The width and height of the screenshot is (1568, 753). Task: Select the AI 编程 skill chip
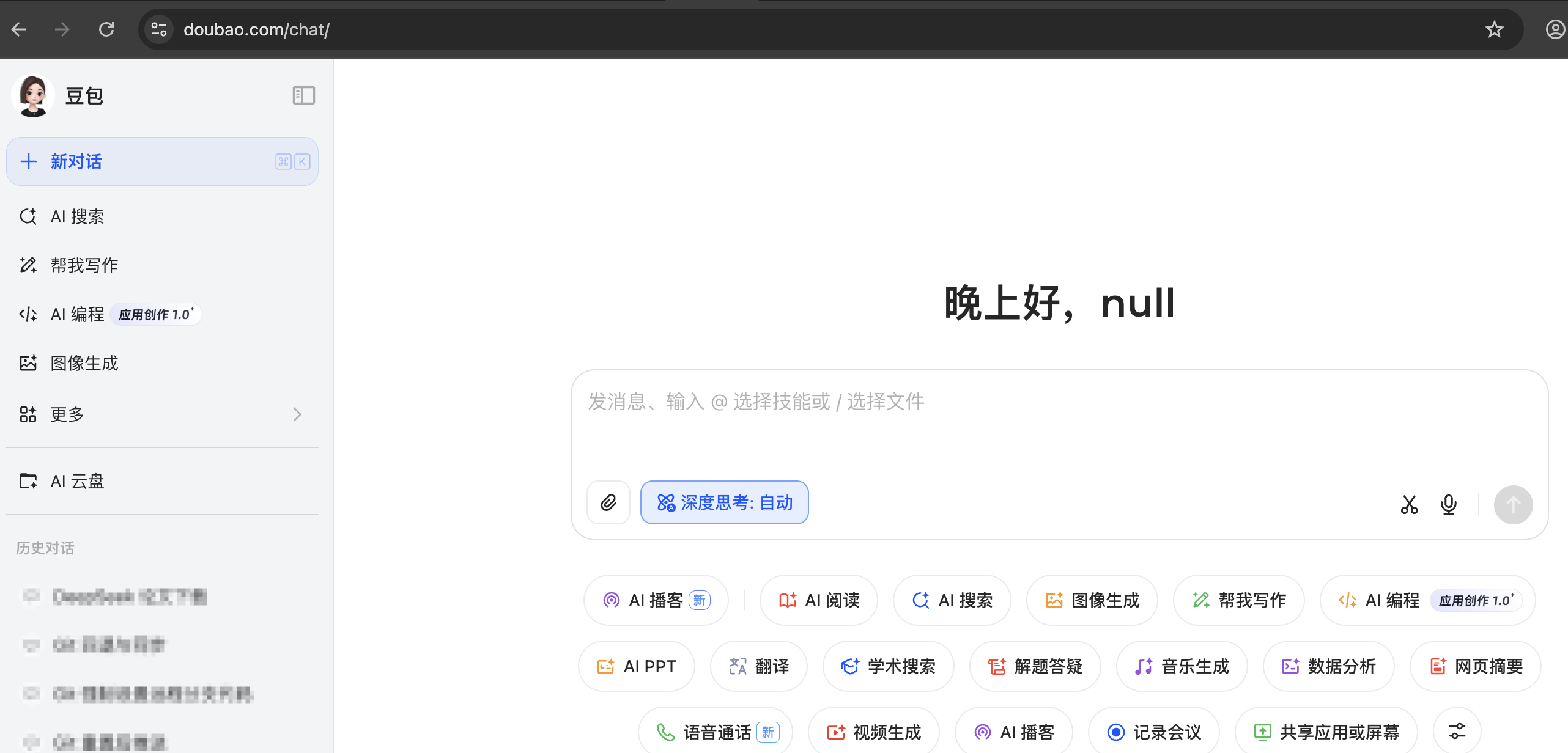tap(1428, 600)
